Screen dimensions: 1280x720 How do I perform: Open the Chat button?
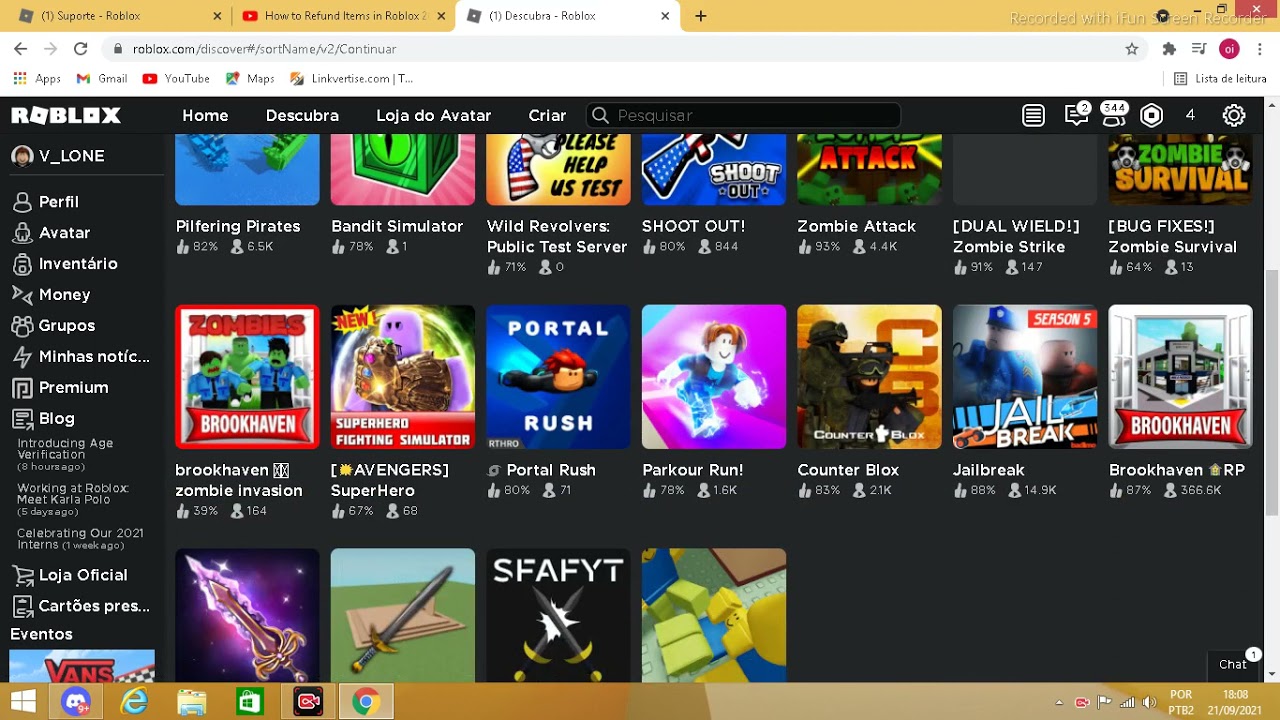(1233, 664)
